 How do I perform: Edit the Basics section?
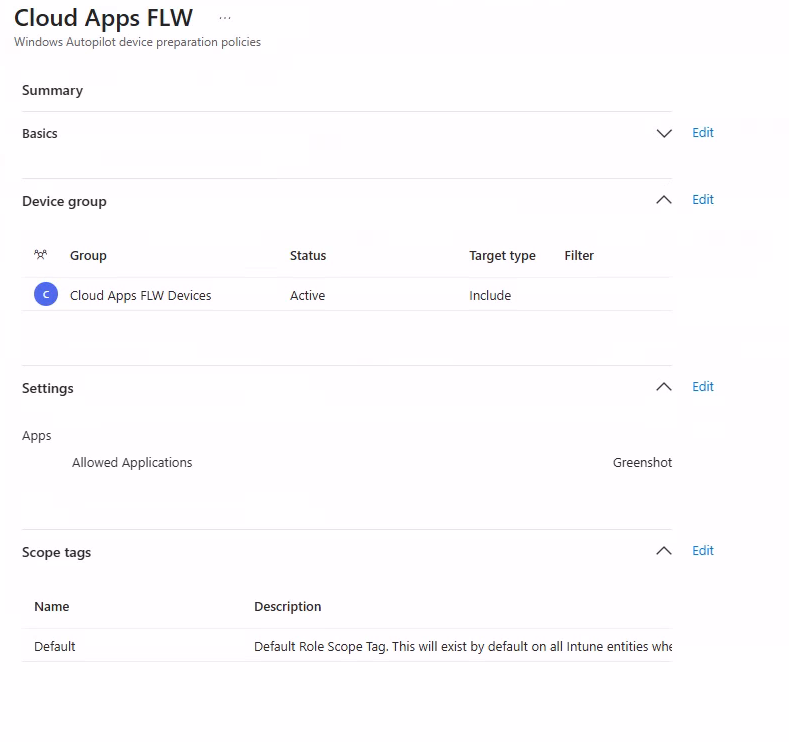coord(703,133)
